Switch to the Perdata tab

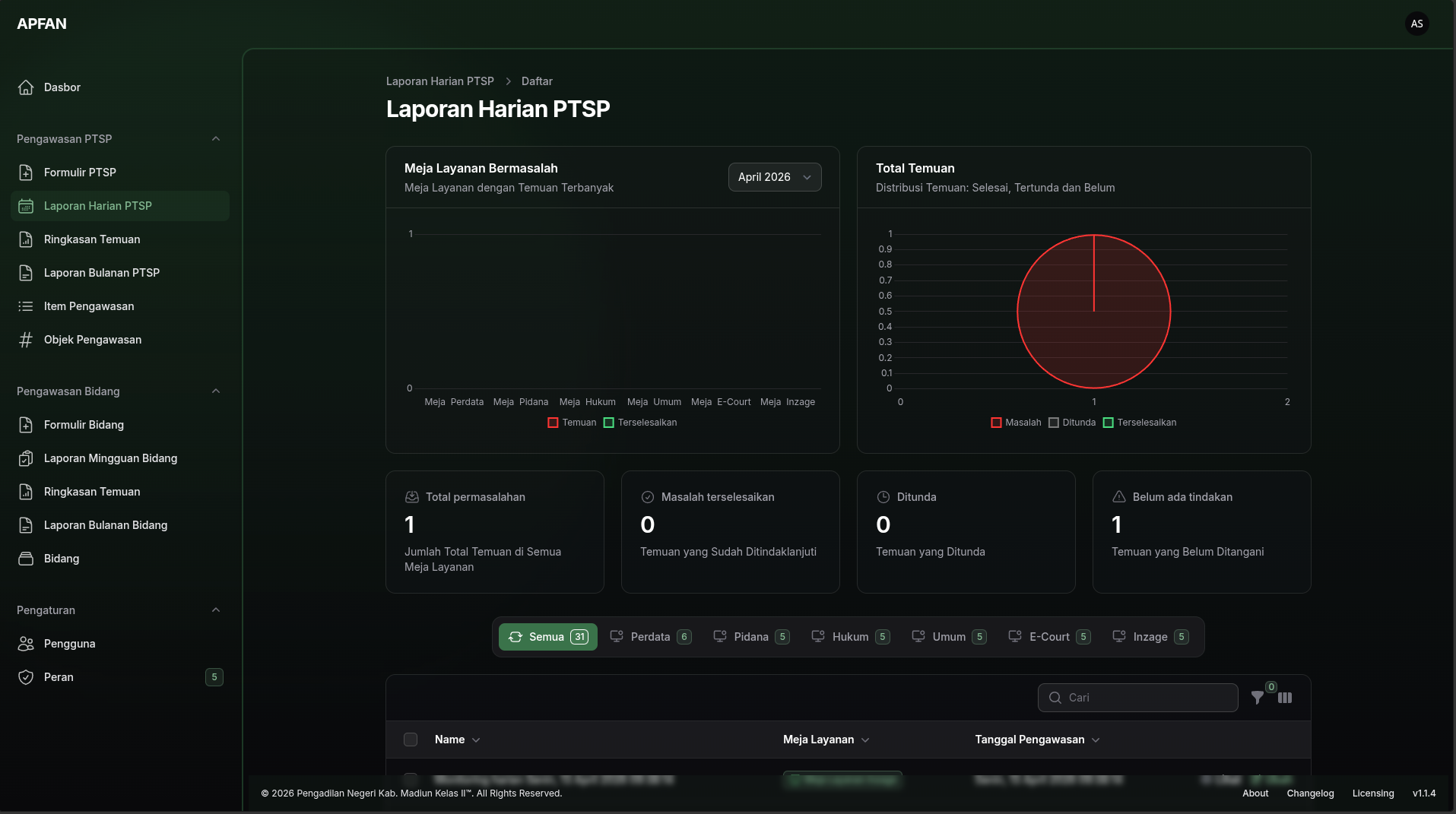tap(650, 637)
